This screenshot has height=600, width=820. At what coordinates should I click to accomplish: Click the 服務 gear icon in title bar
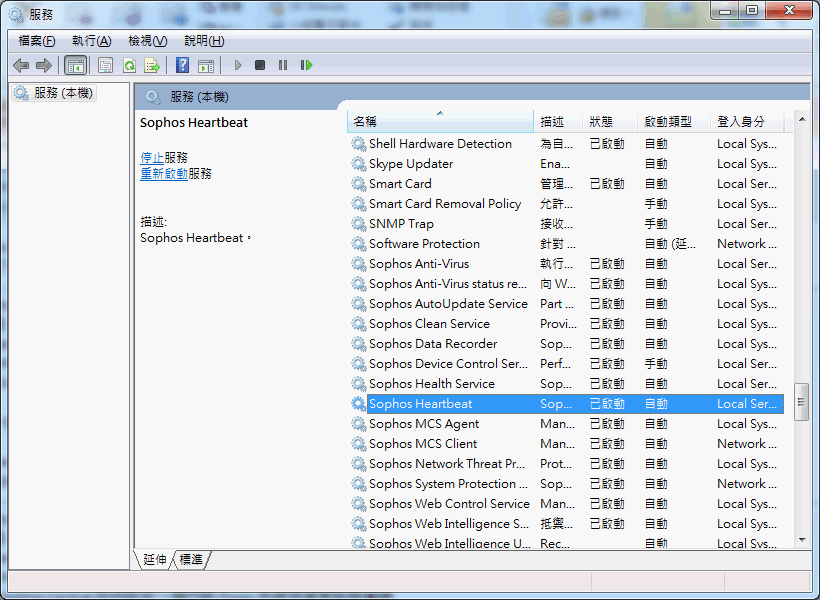tap(16, 15)
